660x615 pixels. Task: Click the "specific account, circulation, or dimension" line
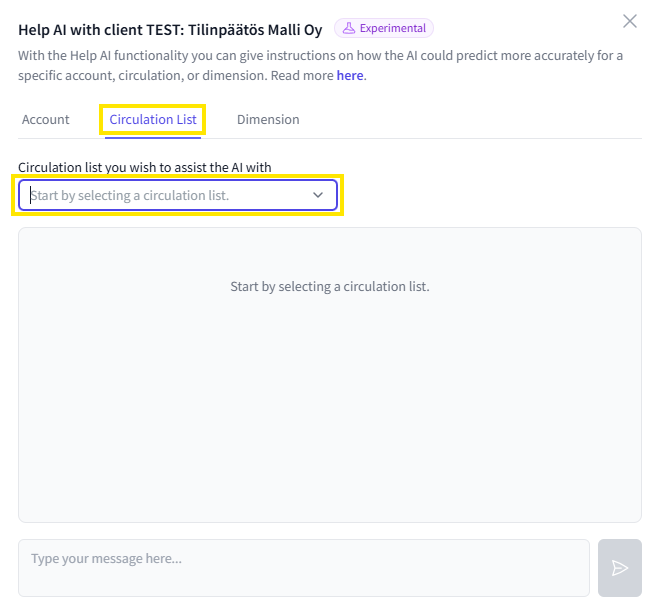(140, 75)
